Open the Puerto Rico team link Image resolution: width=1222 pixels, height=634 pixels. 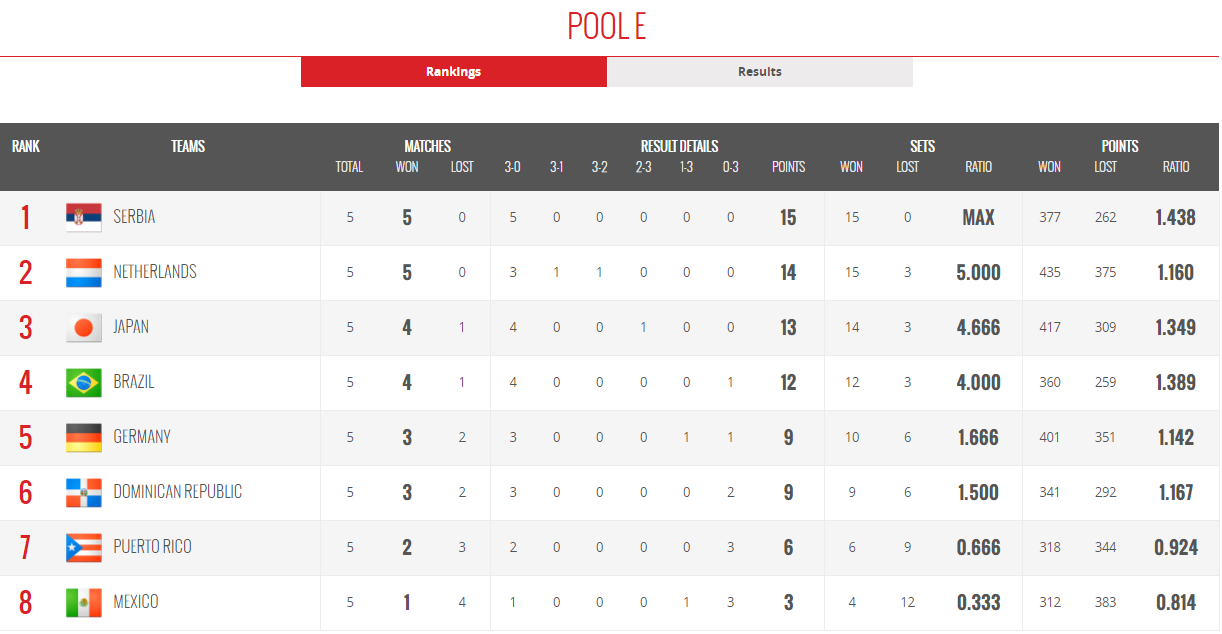pyautogui.click(x=152, y=547)
